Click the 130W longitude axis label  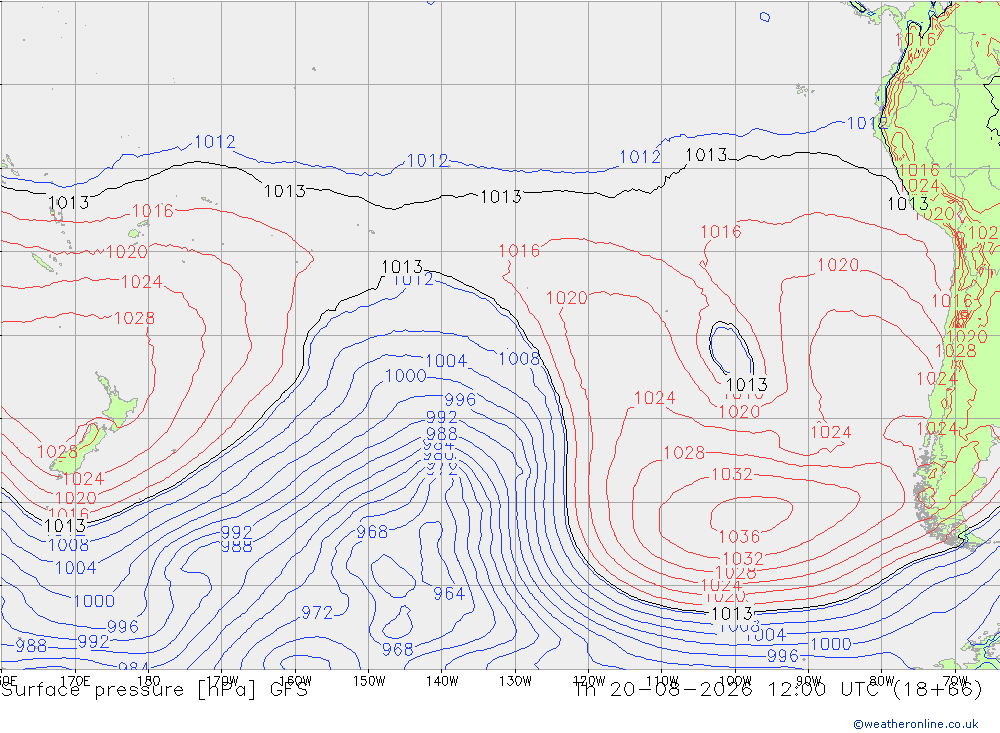(515, 681)
